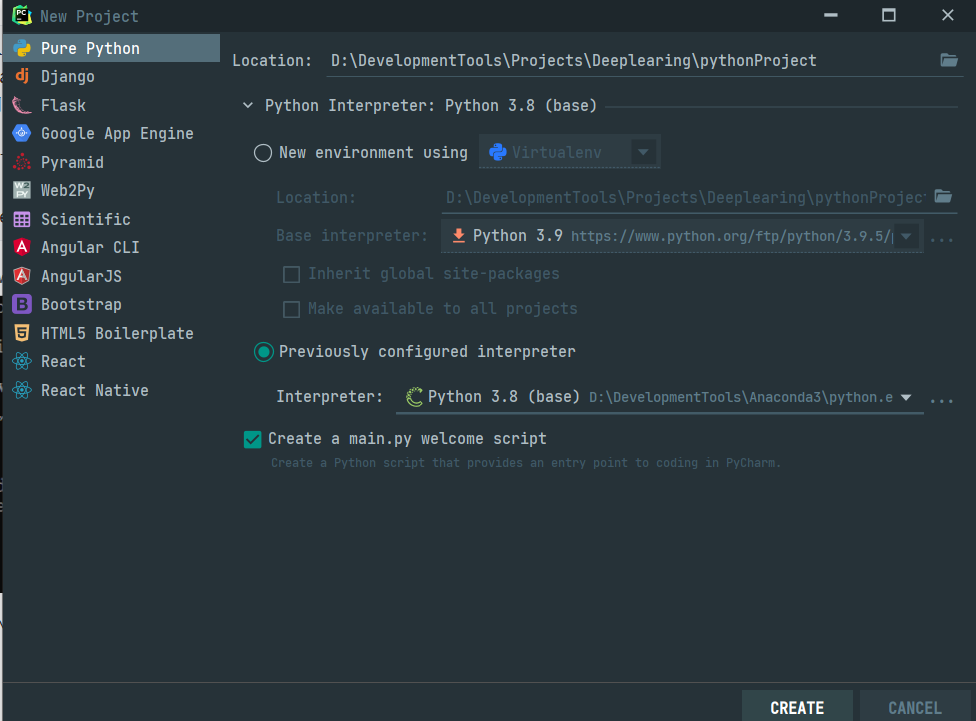
Task: Browse folder for new environment location
Action: click(943, 197)
